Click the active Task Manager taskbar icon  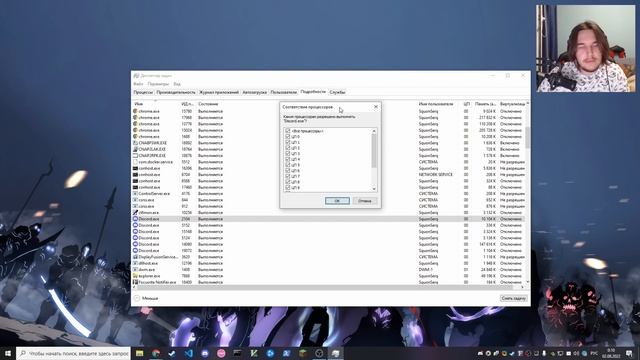pyautogui.click(x=336, y=353)
